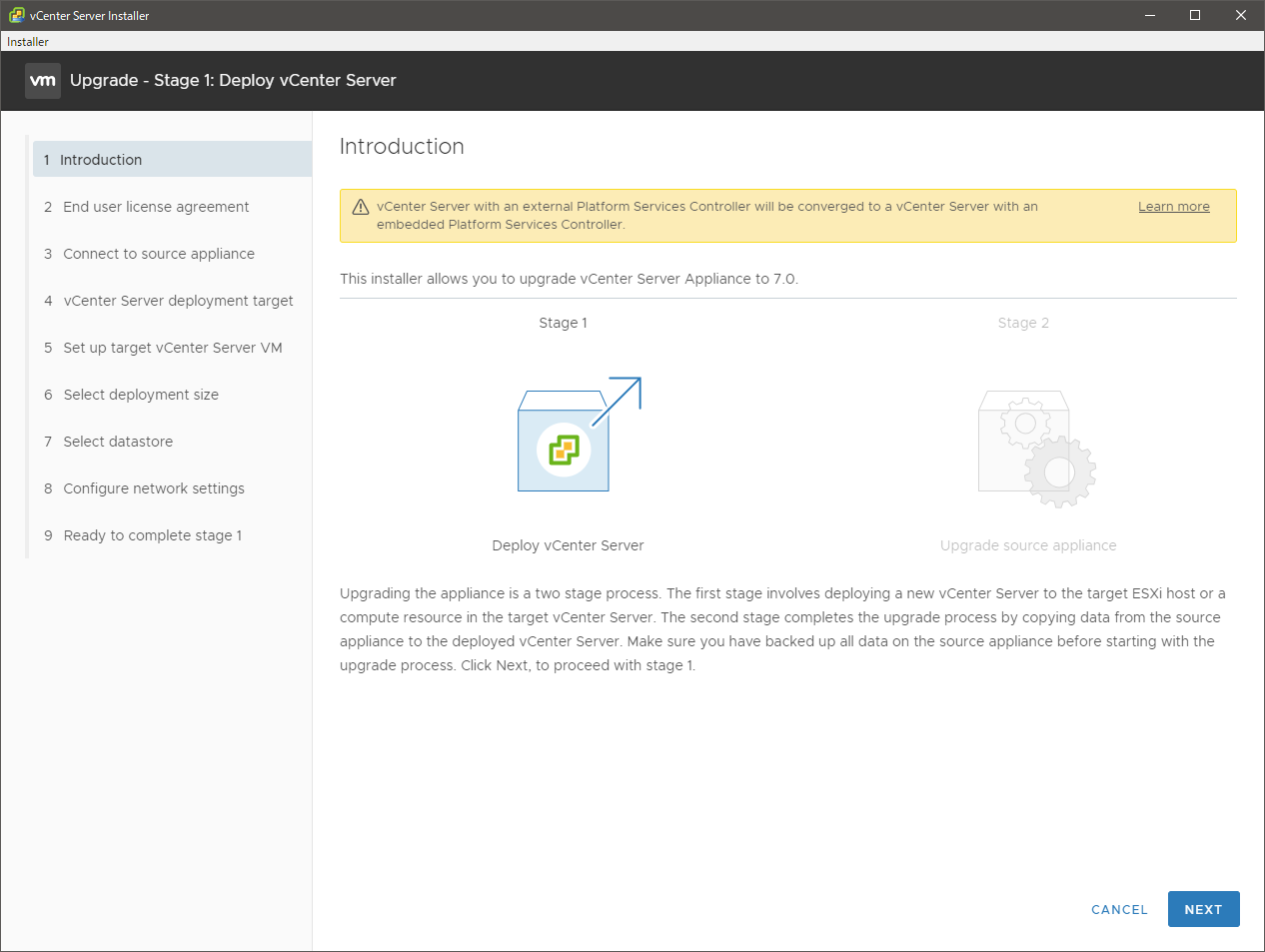Click the VMware vm logo in header
Viewport: 1265px width, 952px height.
click(43, 81)
